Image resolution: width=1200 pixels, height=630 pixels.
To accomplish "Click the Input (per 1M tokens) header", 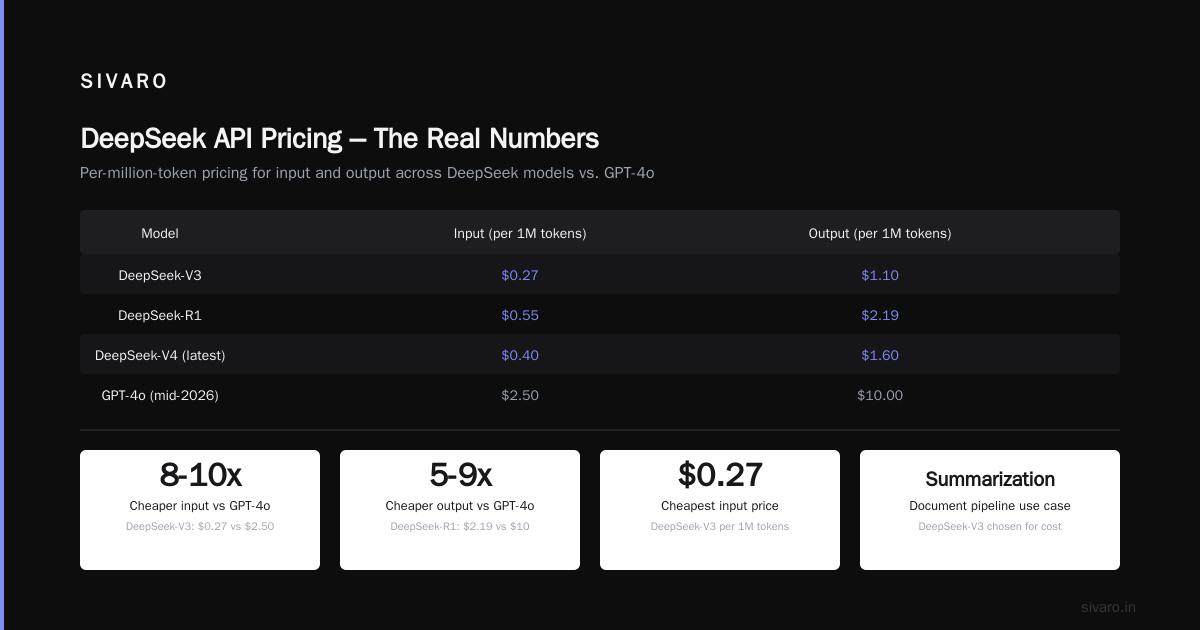I will (520, 234).
